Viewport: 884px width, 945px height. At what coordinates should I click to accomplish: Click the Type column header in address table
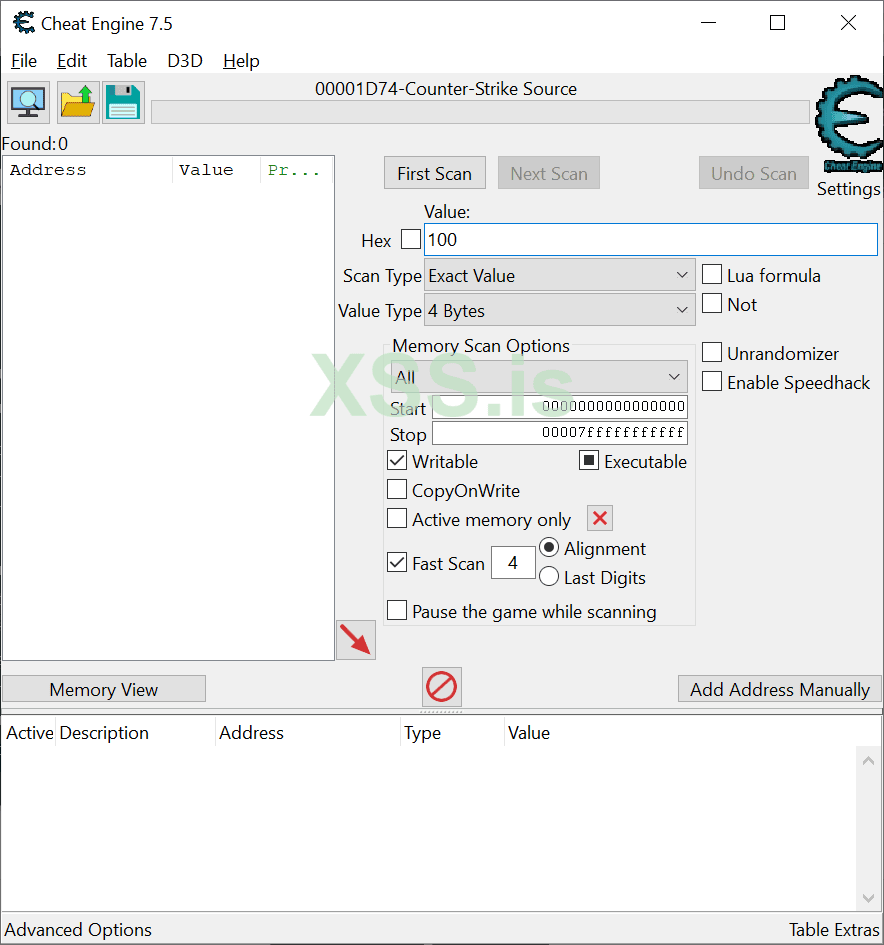coord(452,732)
